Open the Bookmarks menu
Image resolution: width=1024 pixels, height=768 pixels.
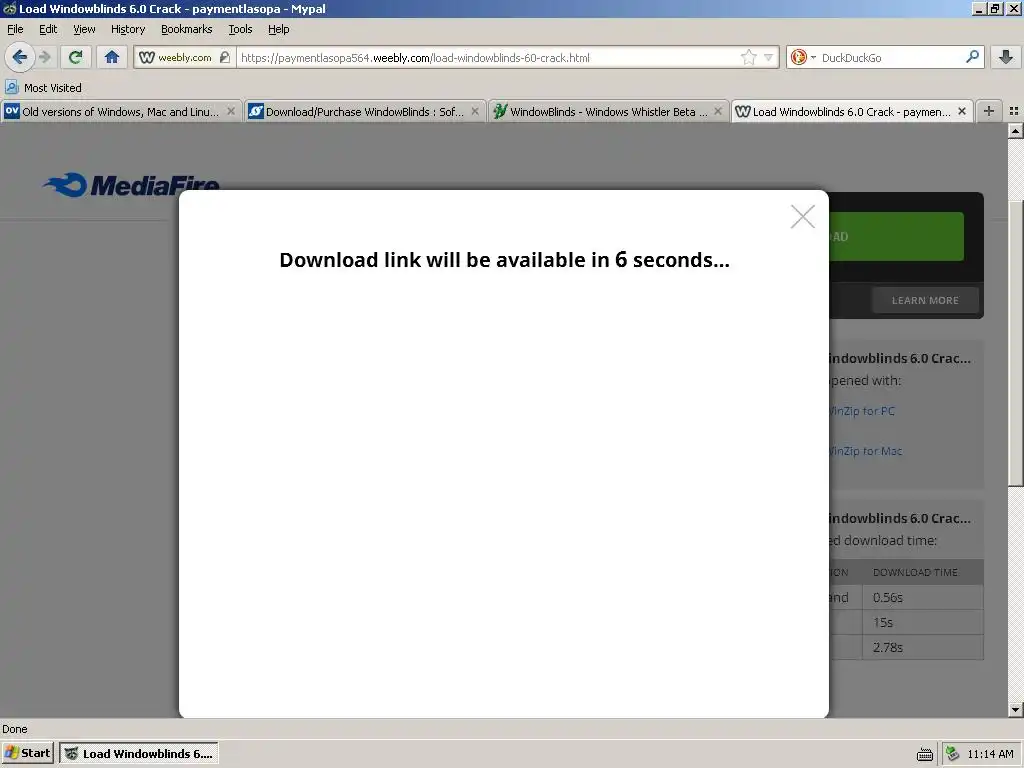[x=187, y=29]
